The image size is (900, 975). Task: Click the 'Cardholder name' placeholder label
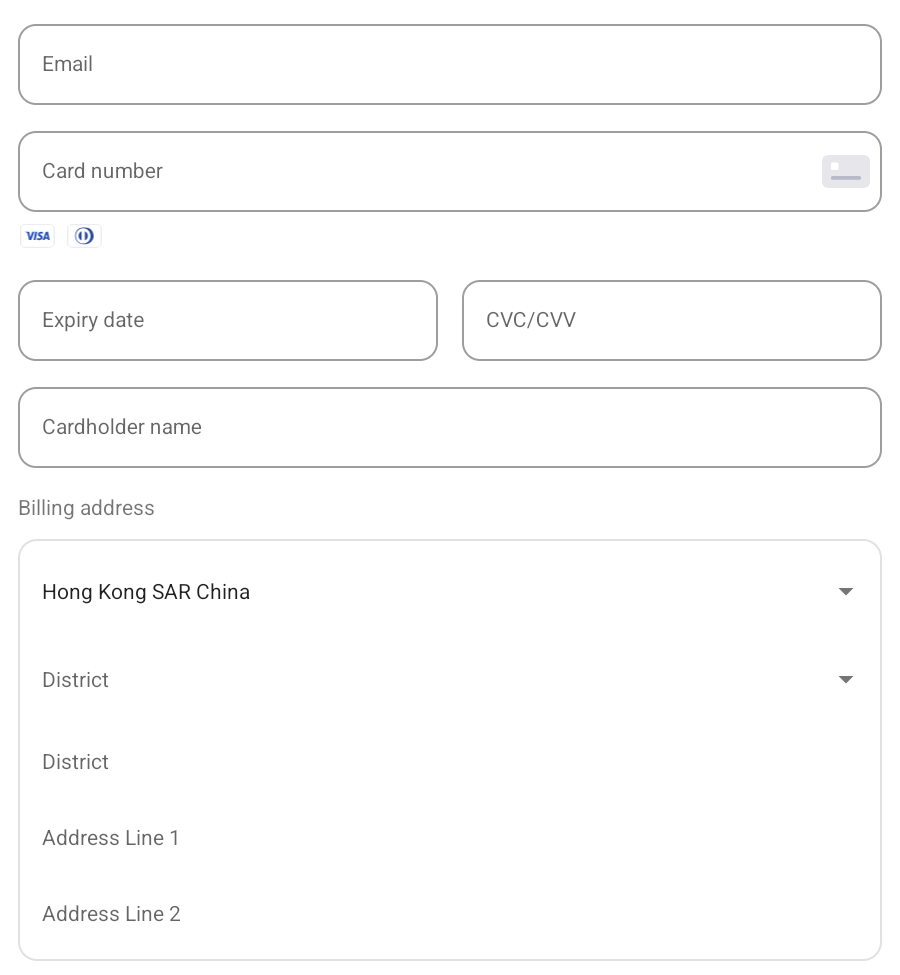(x=122, y=427)
